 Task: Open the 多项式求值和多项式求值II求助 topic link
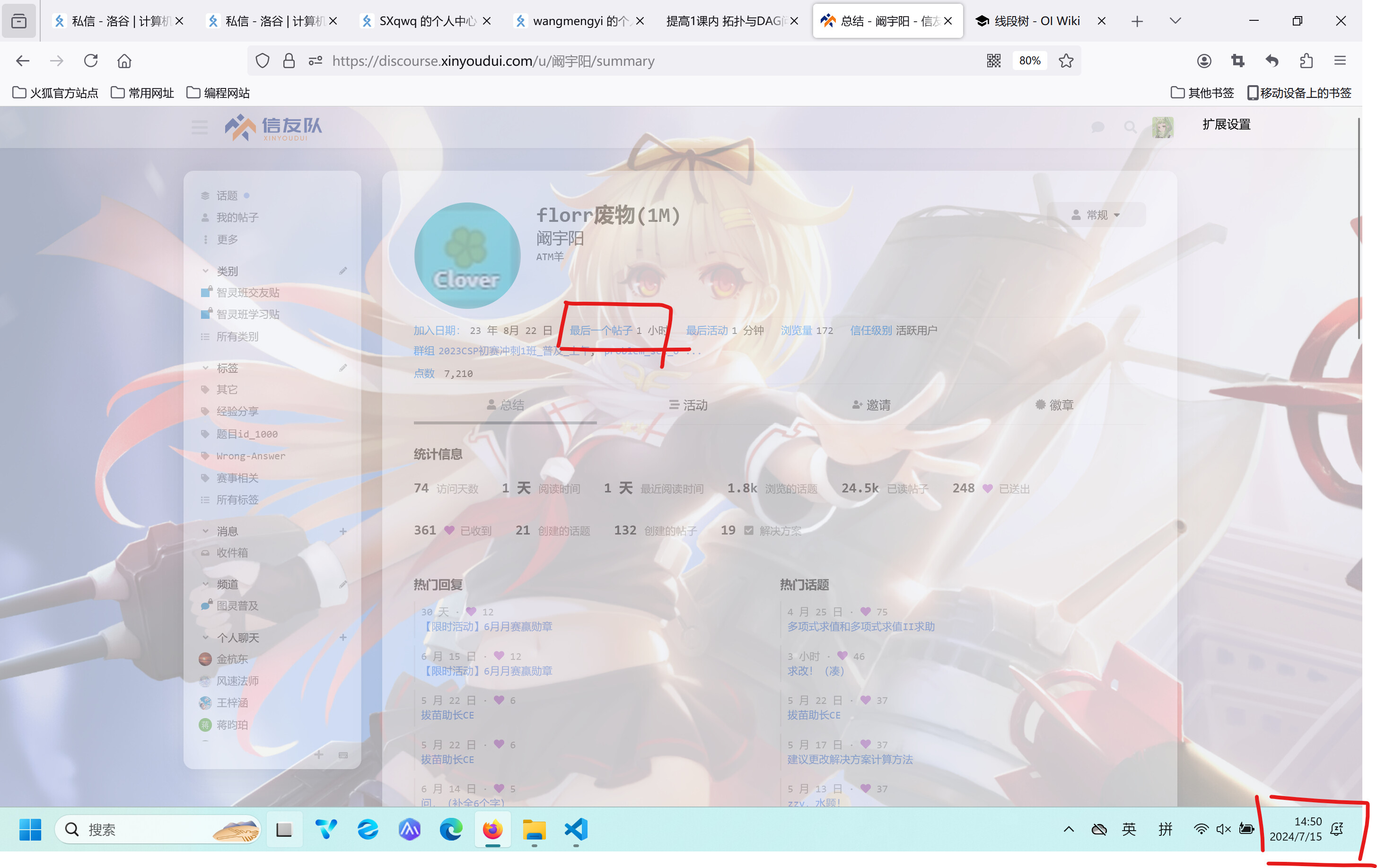click(860, 626)
